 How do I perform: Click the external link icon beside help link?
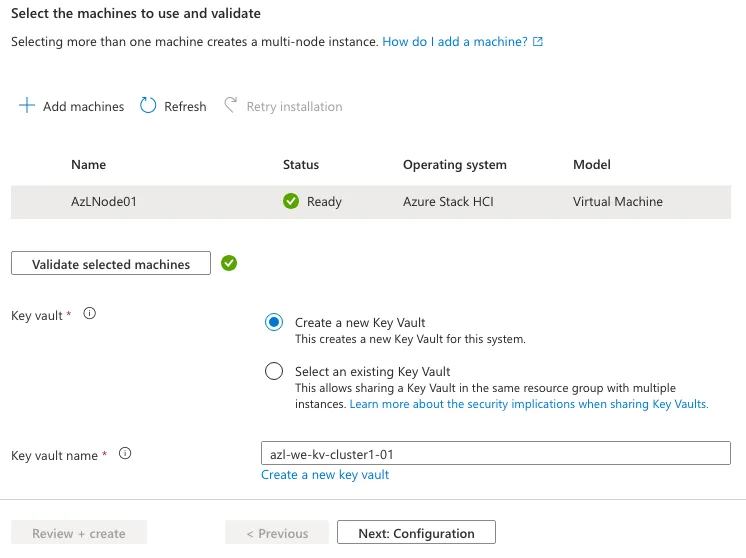point(538,42)
